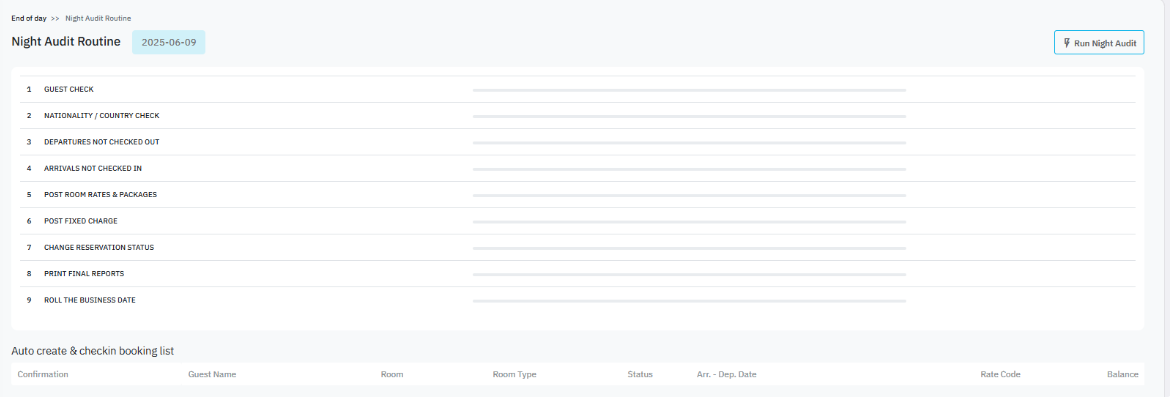Select the Post Fixed Charge step
The image size is (1170, 405).
pyautogui.click(x=80, y=221)
